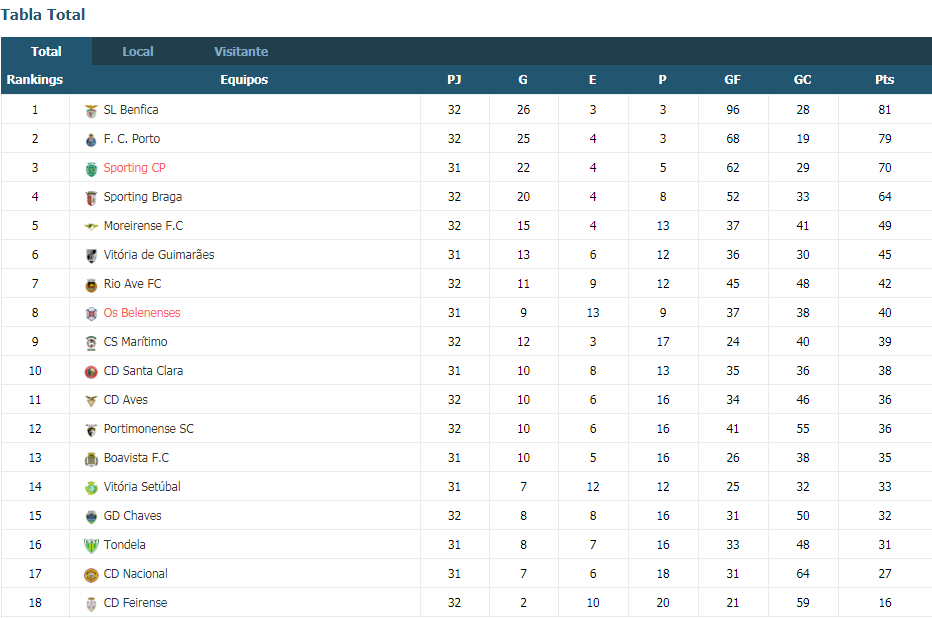Open the Os Belenenses team link
Image resolution: width=932 pixels, height=618 pixels.
[x=142, y=313]
